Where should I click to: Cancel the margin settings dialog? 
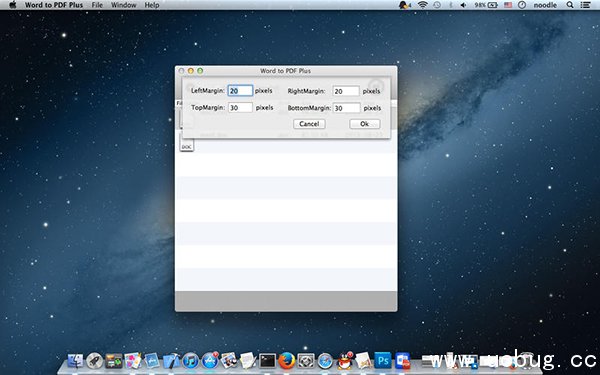pos(309,124)
